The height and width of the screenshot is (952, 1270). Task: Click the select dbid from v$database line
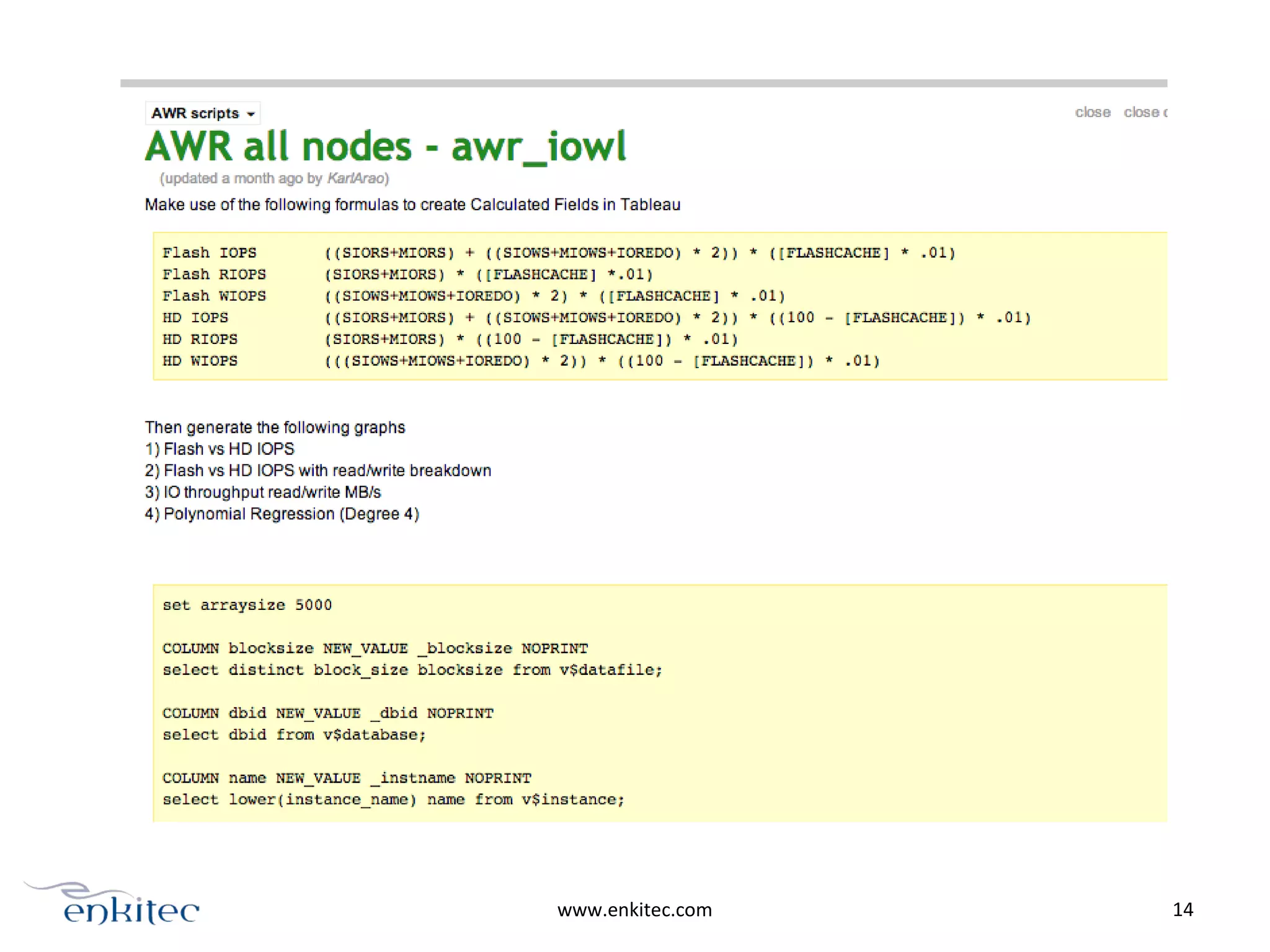click(294, 734)
